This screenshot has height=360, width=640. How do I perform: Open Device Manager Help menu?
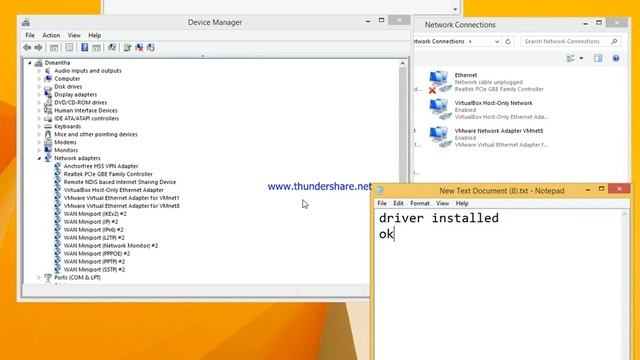(95, 35)
